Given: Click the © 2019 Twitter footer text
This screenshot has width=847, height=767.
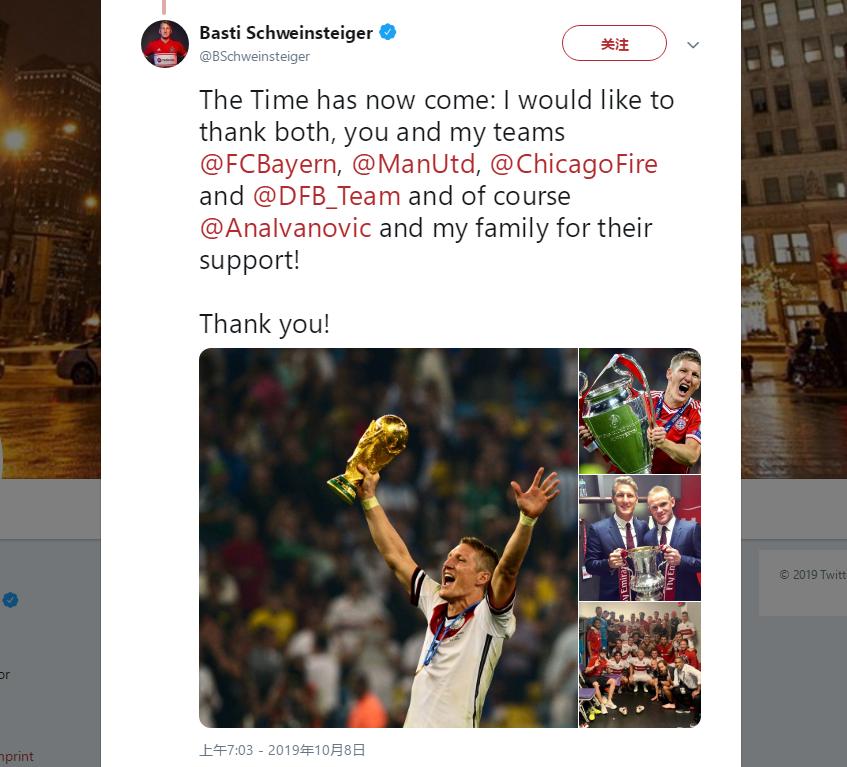Looking at the screenshot, I should click(812, 575).
